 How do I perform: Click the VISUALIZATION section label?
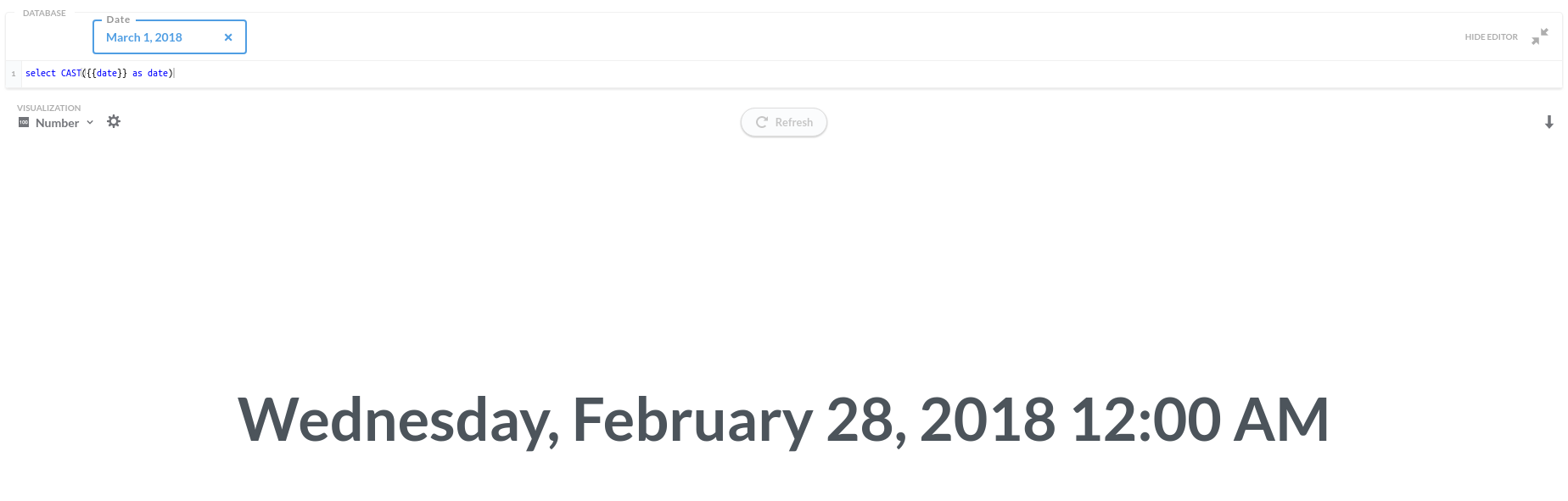pyautogui.click(x=49, y=108)
